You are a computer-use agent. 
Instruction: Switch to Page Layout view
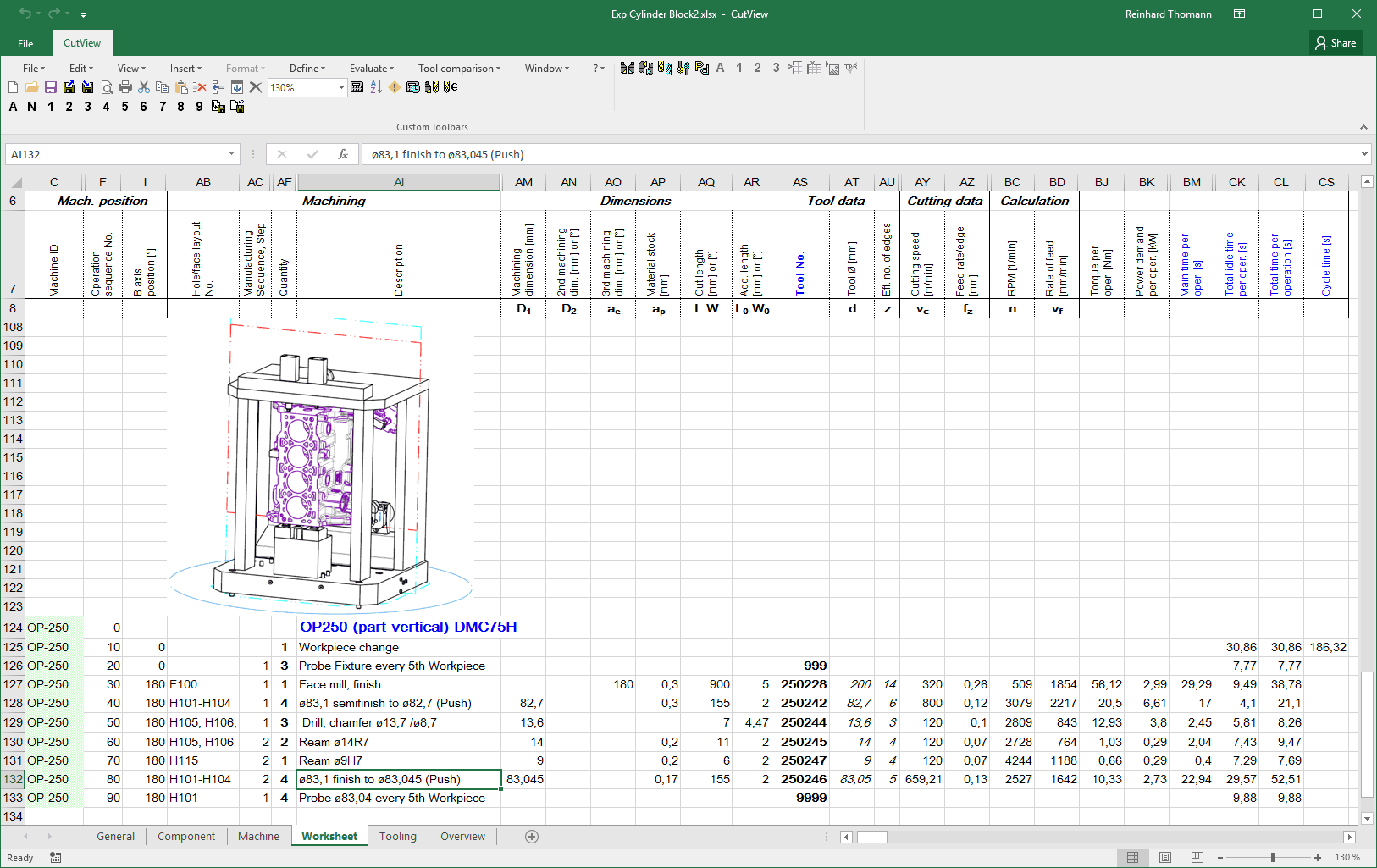(1165, 858)
